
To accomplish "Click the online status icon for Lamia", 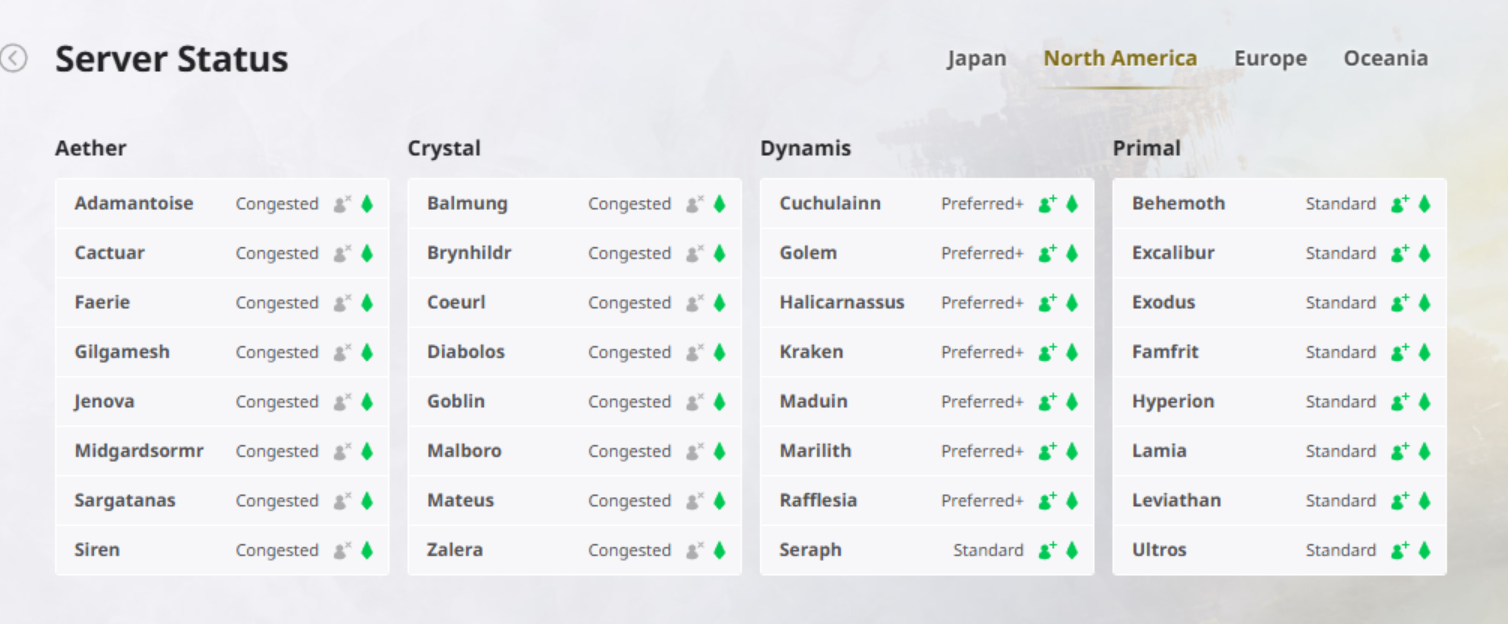I will (1424, 451).
